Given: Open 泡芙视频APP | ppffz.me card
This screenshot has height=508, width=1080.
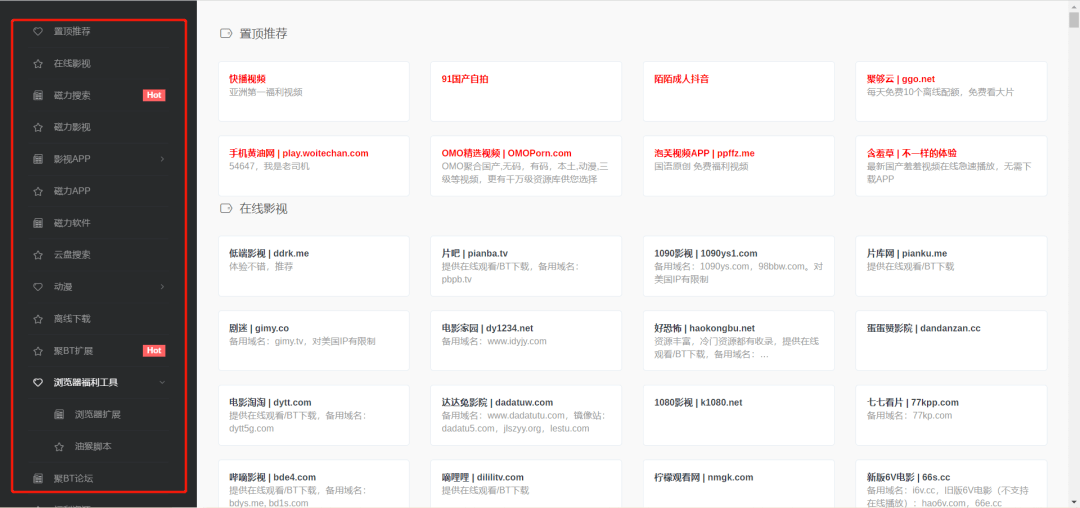Looking at the screenshot, I should click(x=738, y=166).
